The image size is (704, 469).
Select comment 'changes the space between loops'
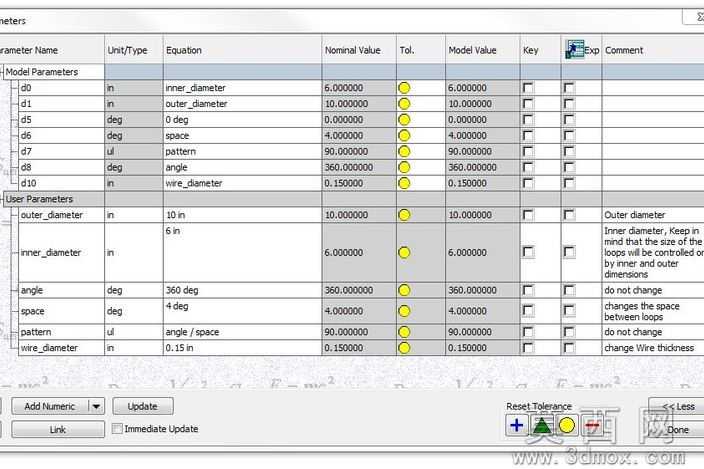coord(653,311)
